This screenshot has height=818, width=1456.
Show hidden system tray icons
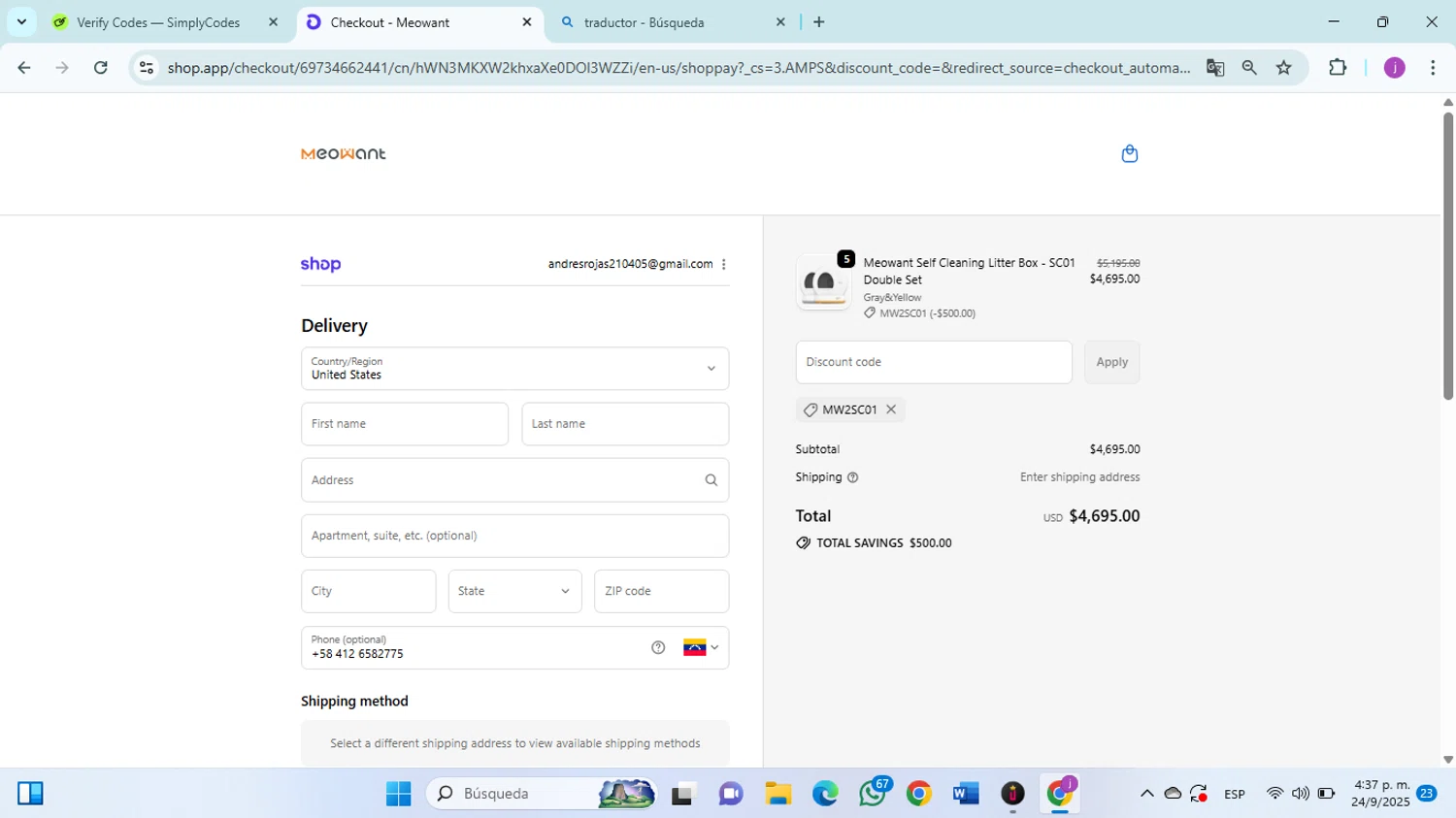(1146, 794)
